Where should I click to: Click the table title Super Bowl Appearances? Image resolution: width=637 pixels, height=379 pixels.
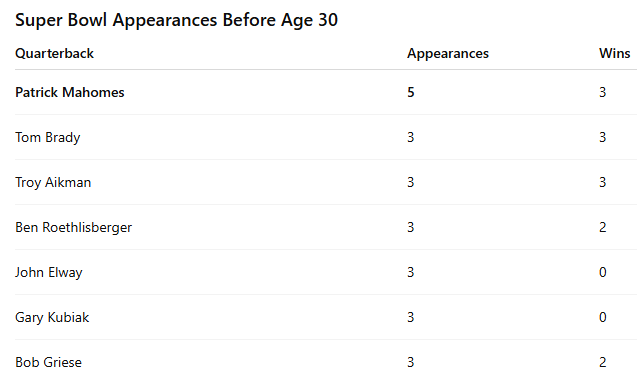coord(176,20)
